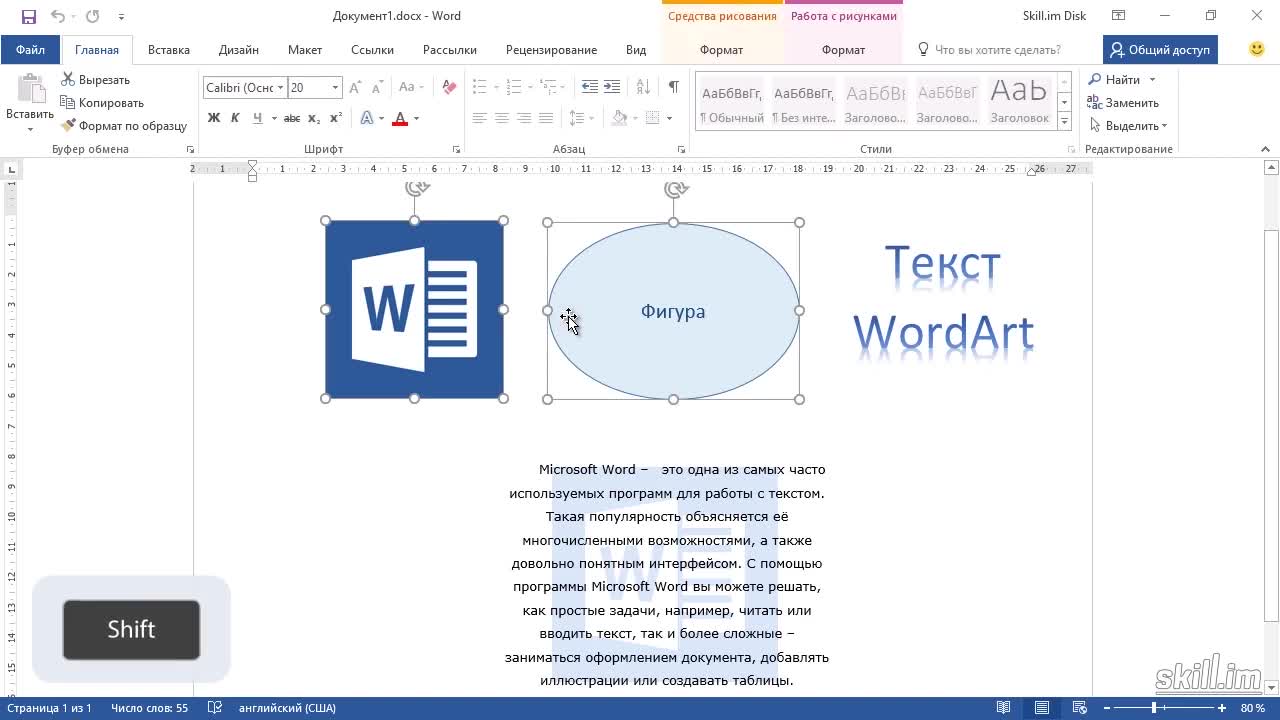Screen dimensions: 1280x720
Task: Click Вырезать to cut
Action: (x=95, y=80)
